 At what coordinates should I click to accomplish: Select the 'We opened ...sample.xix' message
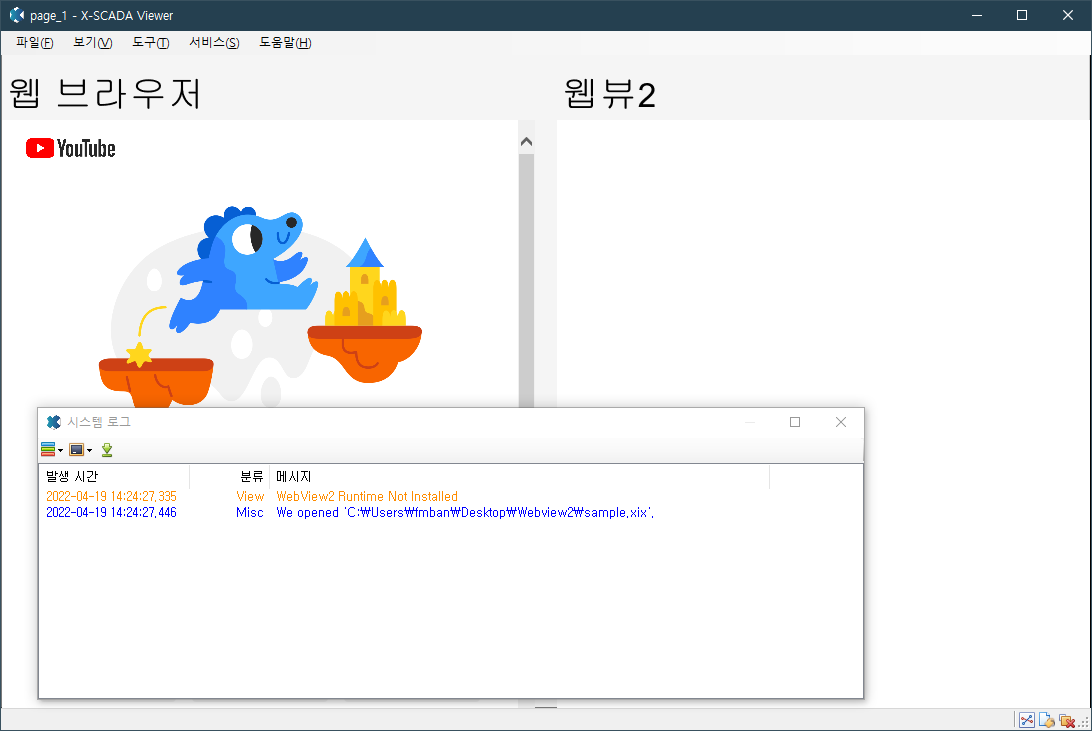[465, 512]
